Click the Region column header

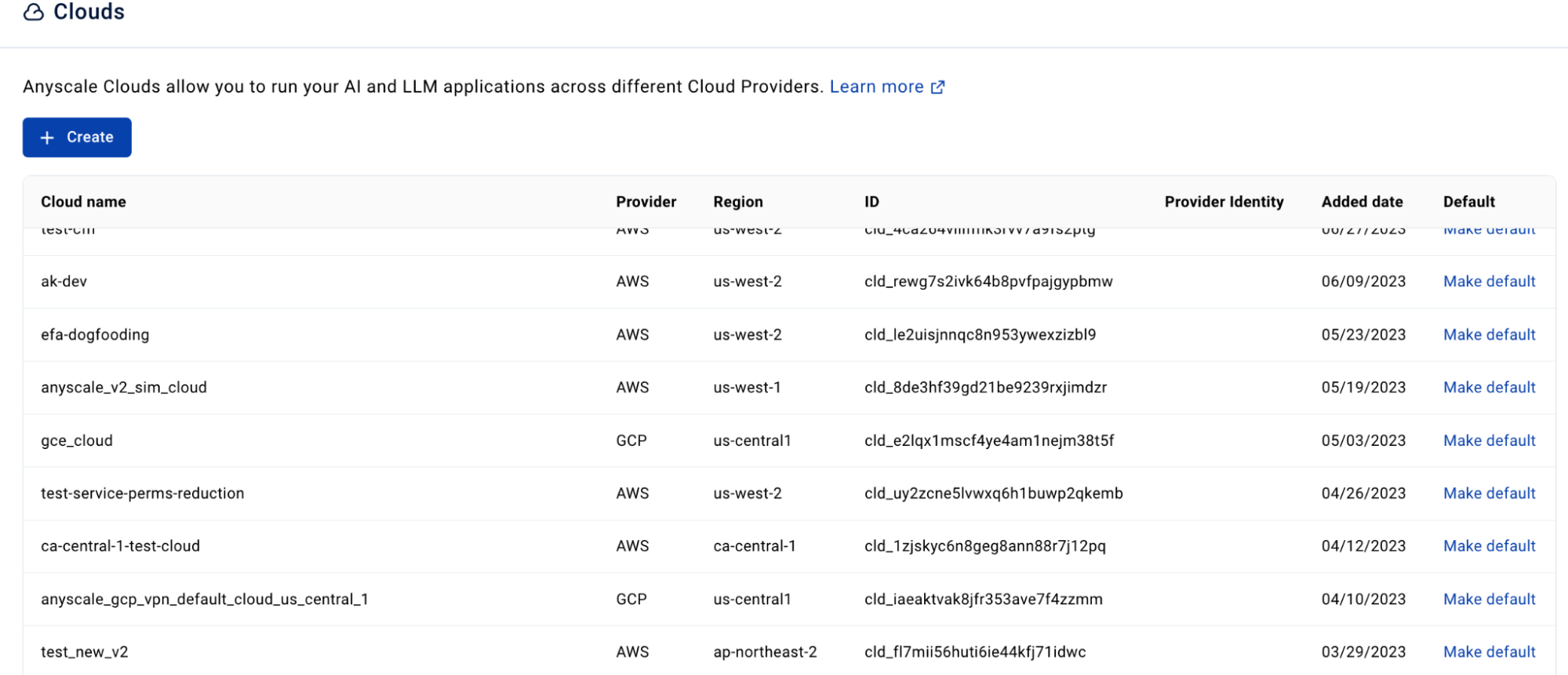[737, 202]
